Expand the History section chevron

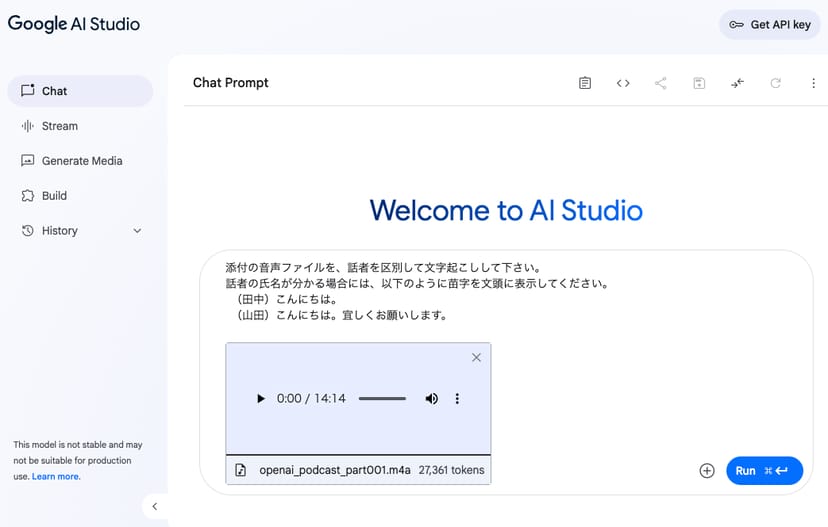coord(137,231)
